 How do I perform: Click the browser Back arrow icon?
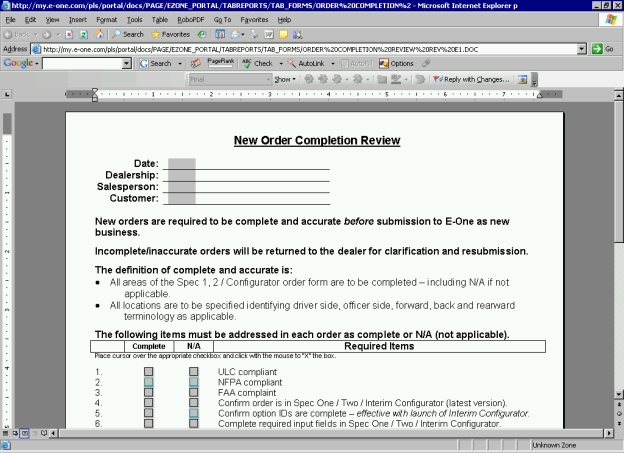8,35
